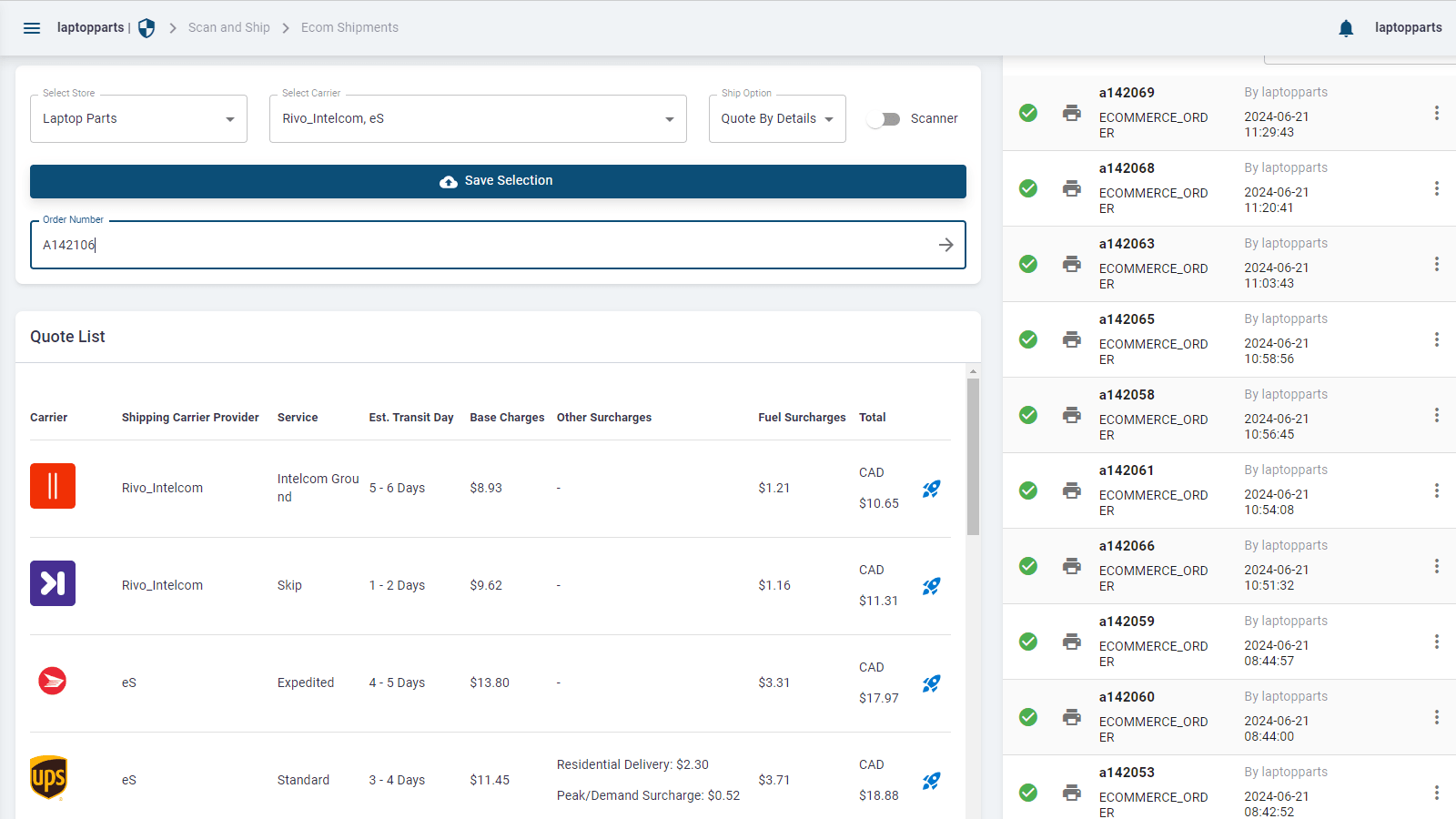
Task: Click the $17.97 total amount
Action: coord(879,698)
